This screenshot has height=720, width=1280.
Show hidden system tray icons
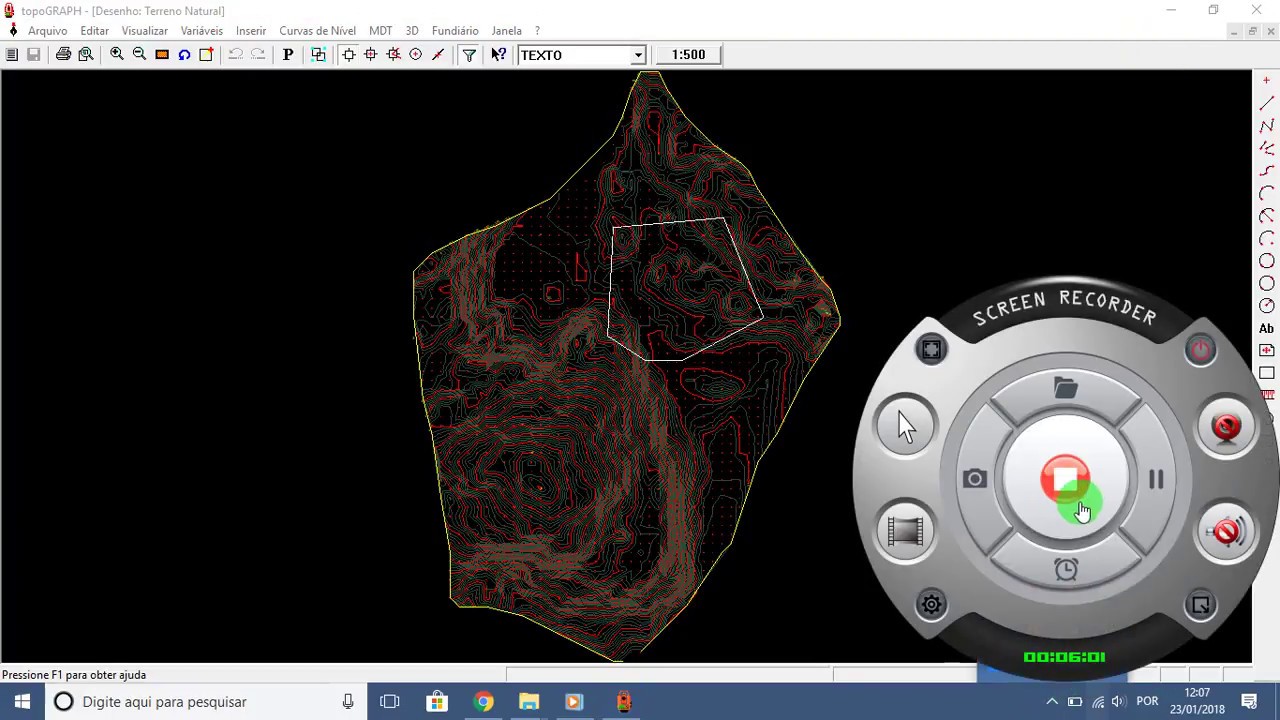pos(1052,702)
